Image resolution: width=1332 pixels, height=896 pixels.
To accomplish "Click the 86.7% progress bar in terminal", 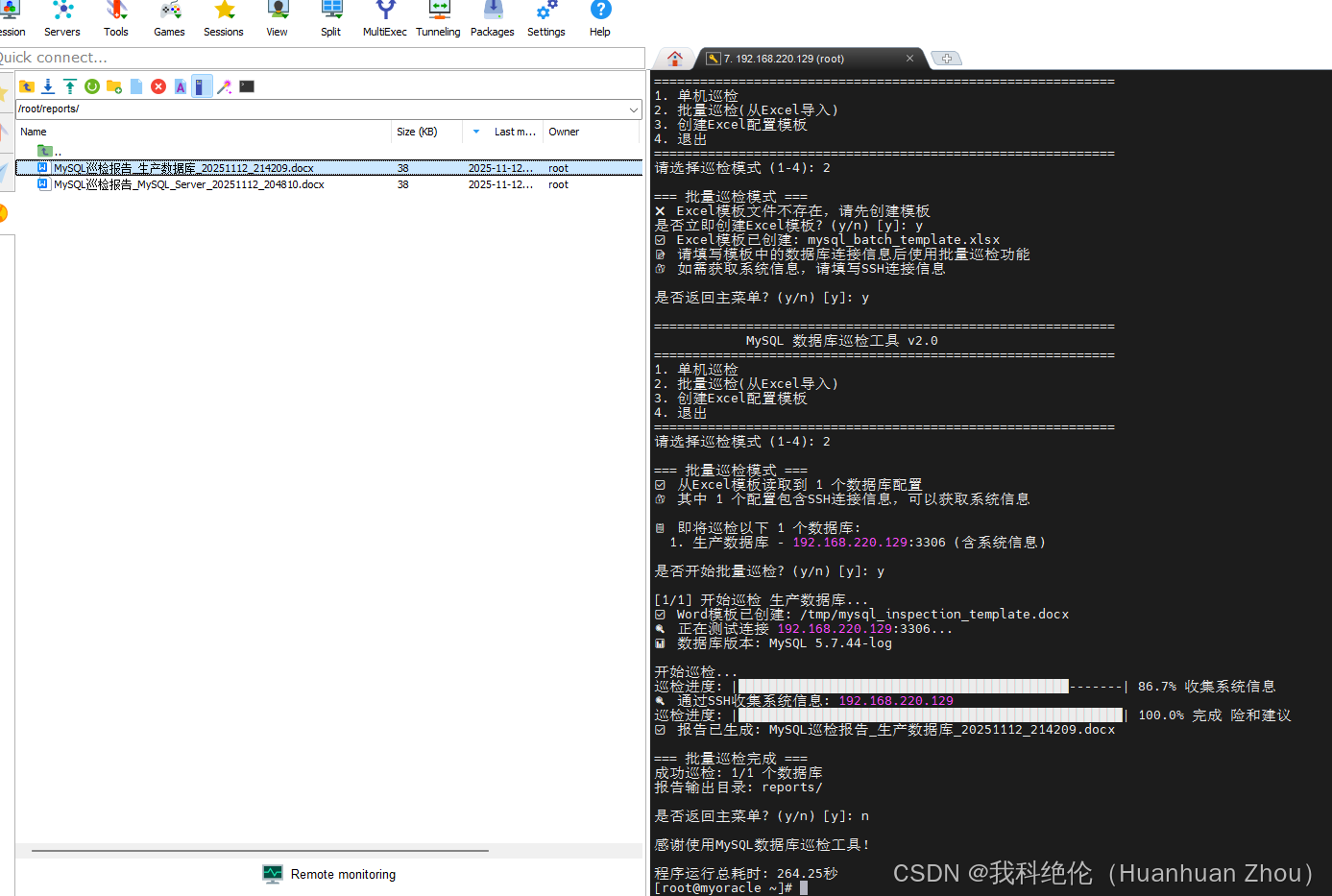I will (929, 687).
